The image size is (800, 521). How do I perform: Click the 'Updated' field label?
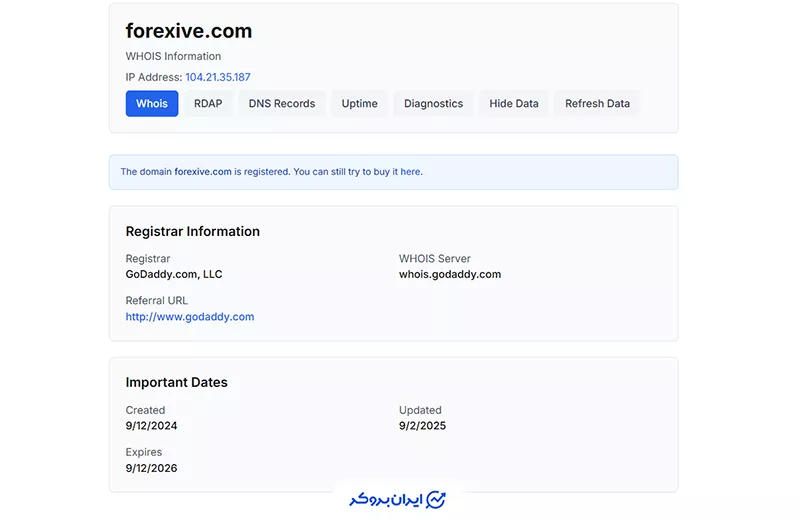[x=420, y=410]
